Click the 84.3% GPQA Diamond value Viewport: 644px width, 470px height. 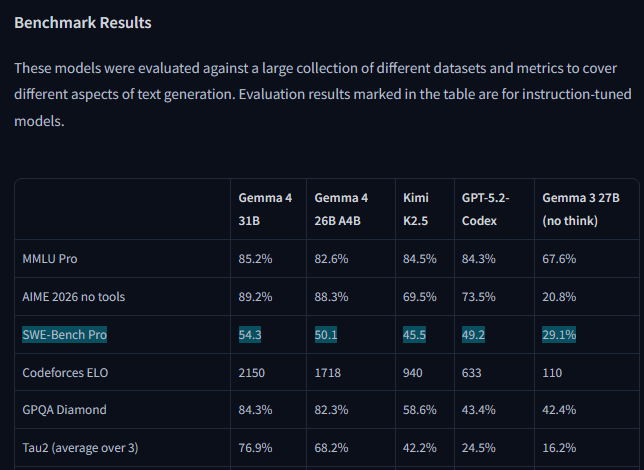coord(255,410)
